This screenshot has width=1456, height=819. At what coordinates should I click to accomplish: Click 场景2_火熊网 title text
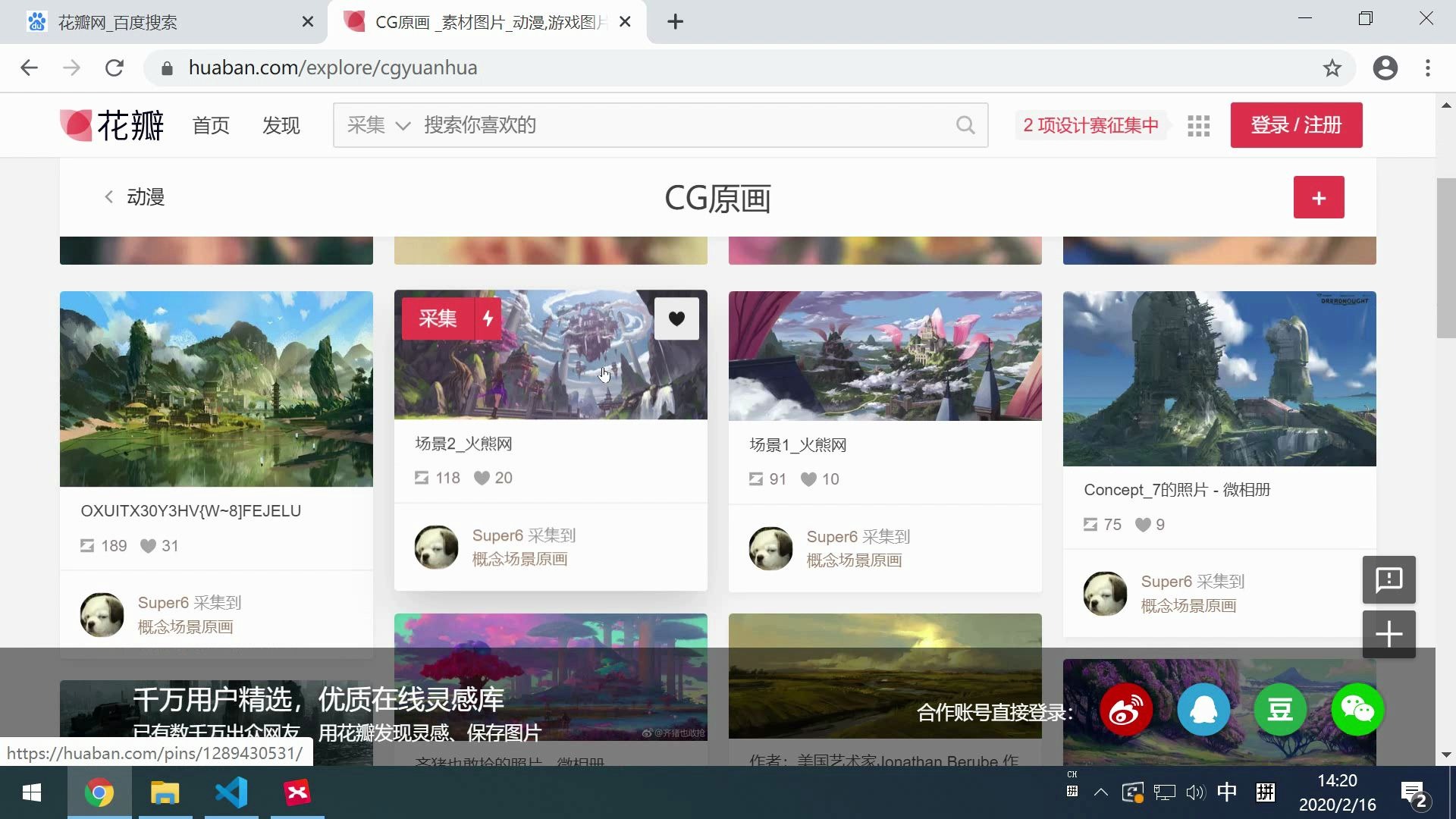pyautogui.click(x=463, y=444)
